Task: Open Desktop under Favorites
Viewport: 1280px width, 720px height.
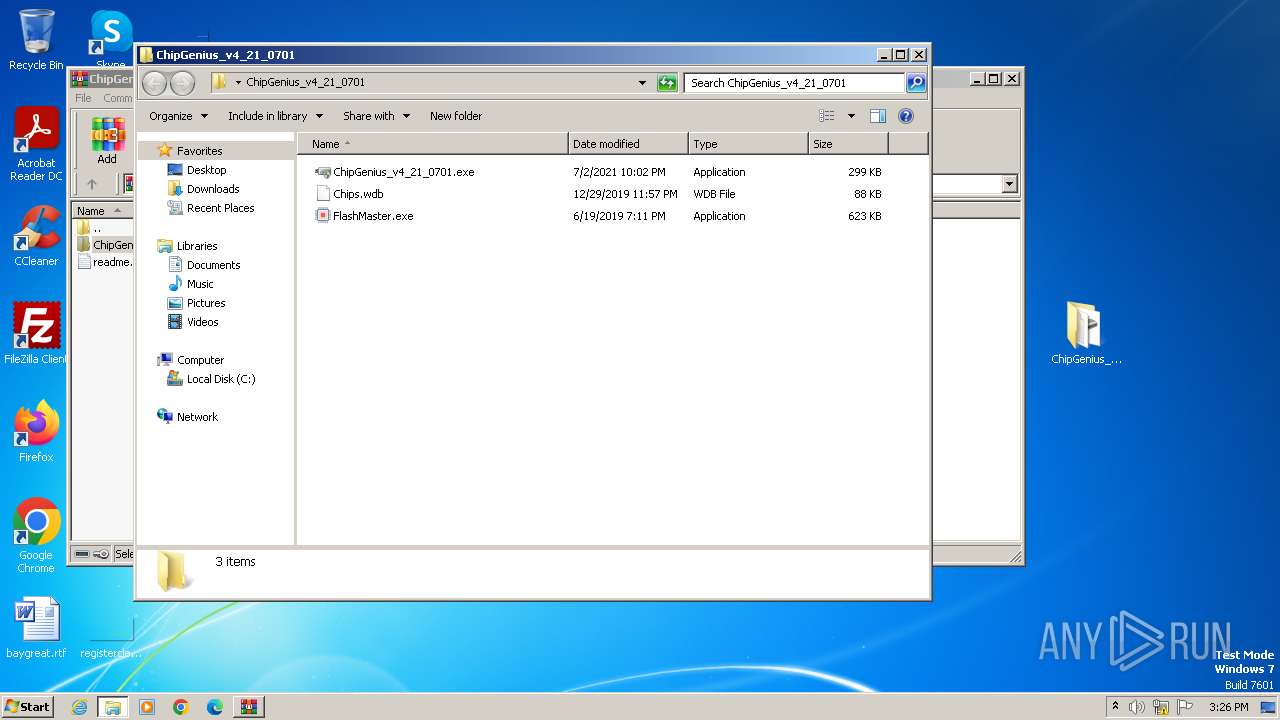Action: 206,170
